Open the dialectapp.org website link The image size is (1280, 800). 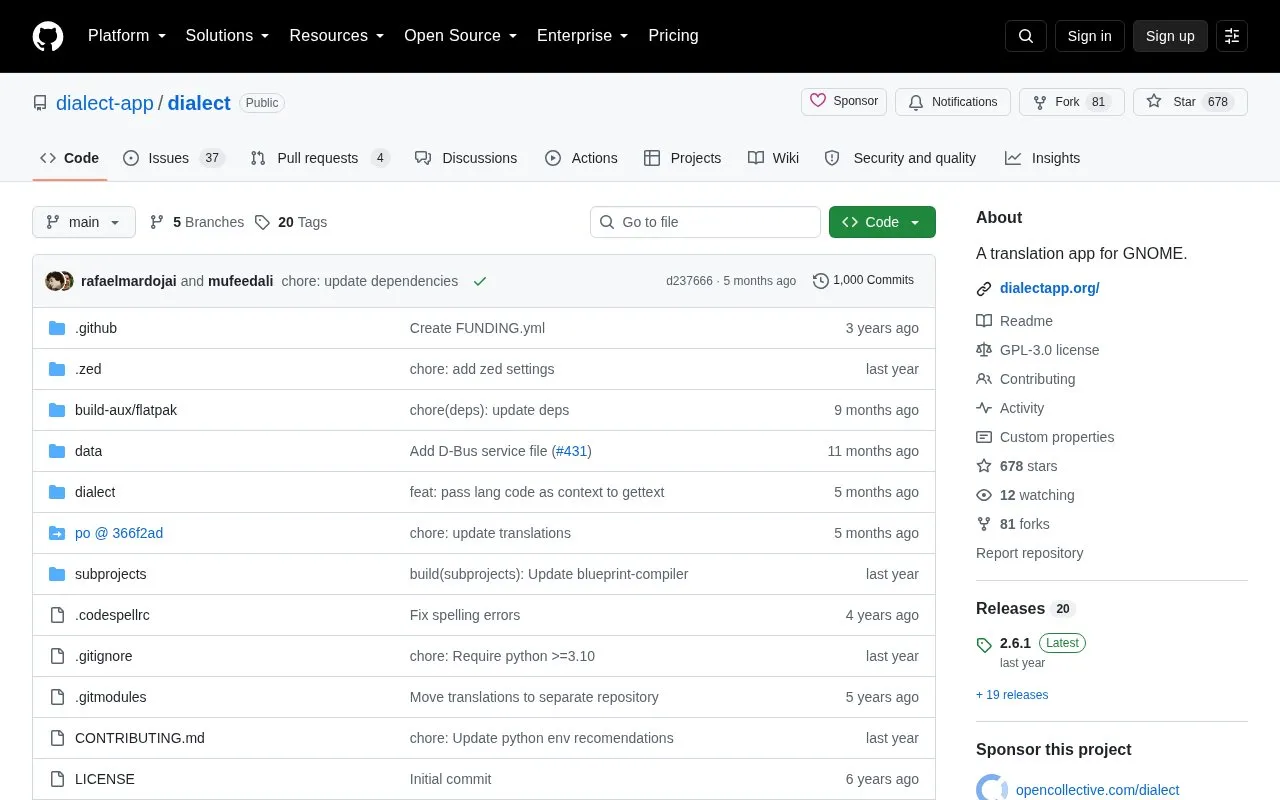(1050, 288)
